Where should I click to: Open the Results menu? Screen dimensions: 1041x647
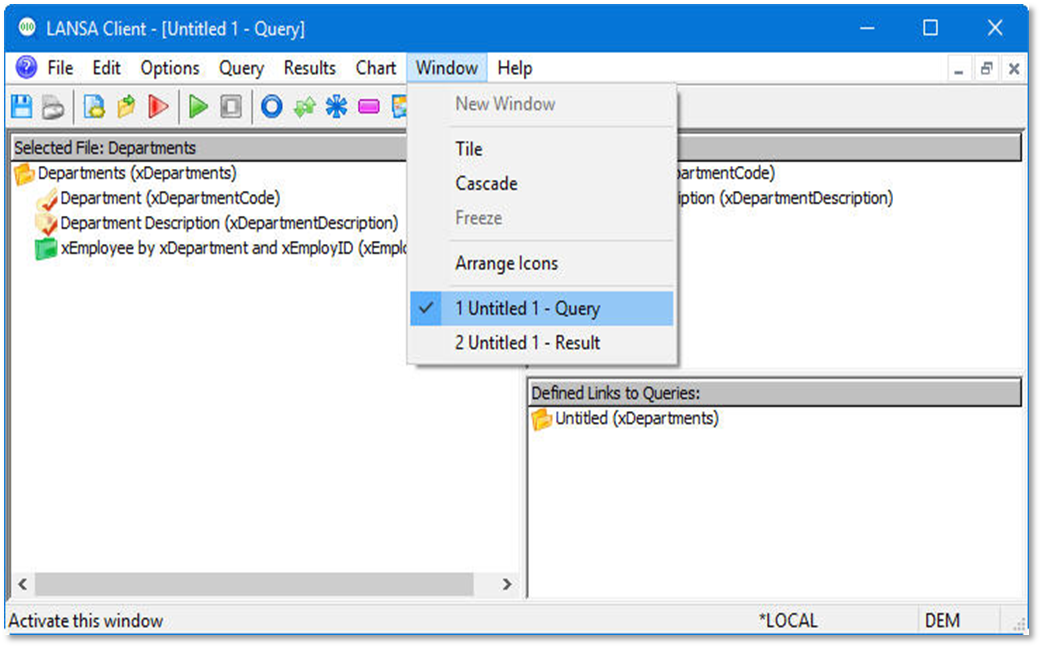click(309, 68)
